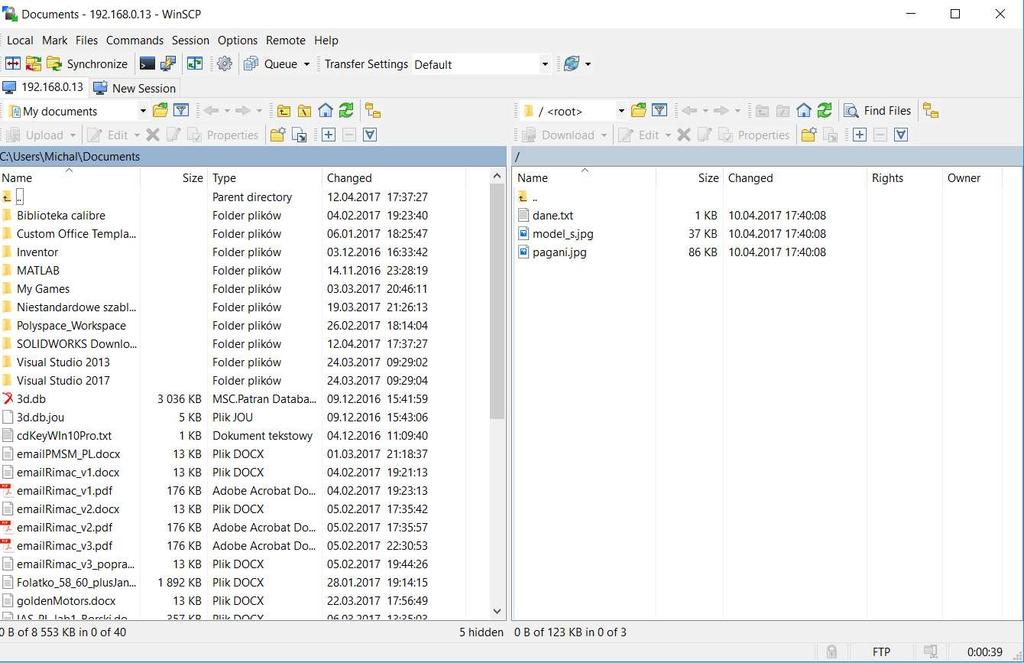Open the Help menu
Viewport: 1024px width, 663px height.
click(326, 40)
